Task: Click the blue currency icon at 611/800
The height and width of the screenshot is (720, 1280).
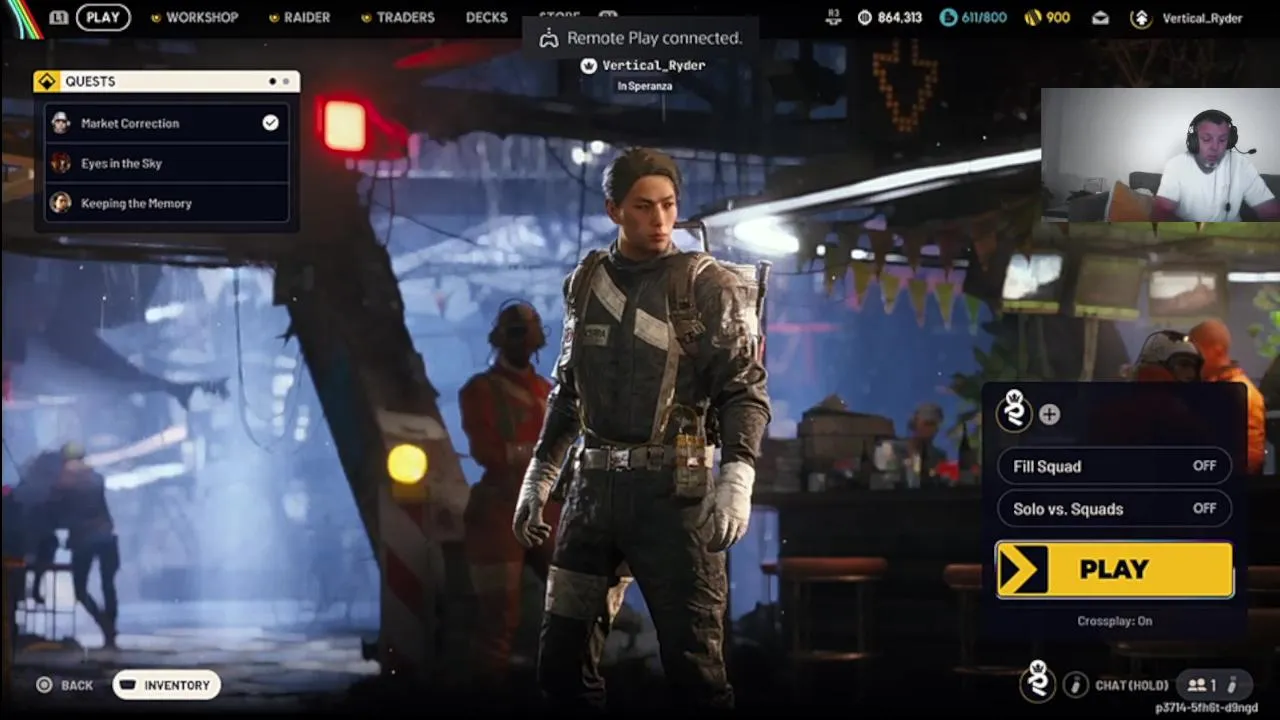Action: tap(948, 17)
